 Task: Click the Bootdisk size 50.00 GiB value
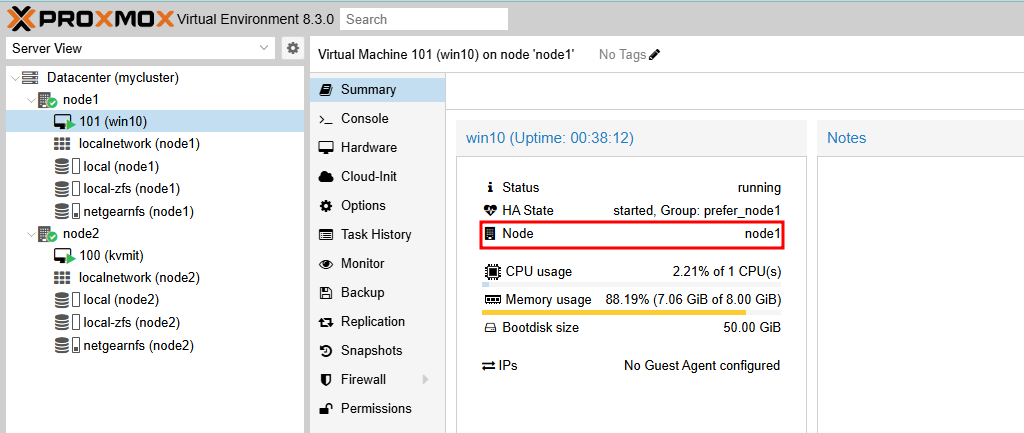click(752, 328)
